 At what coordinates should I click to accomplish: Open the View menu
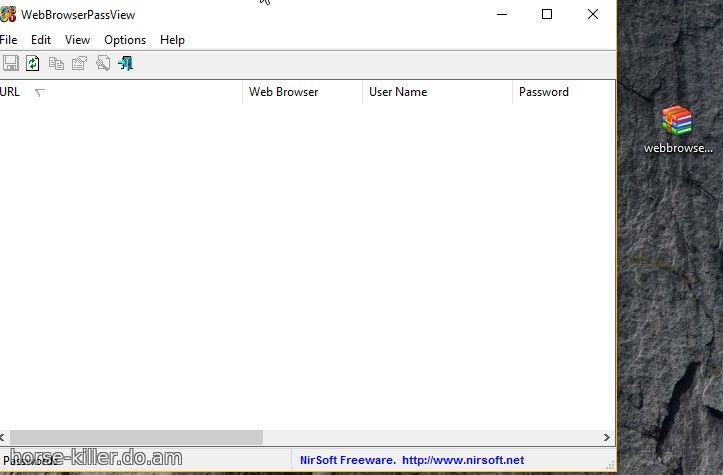(77, 40)
